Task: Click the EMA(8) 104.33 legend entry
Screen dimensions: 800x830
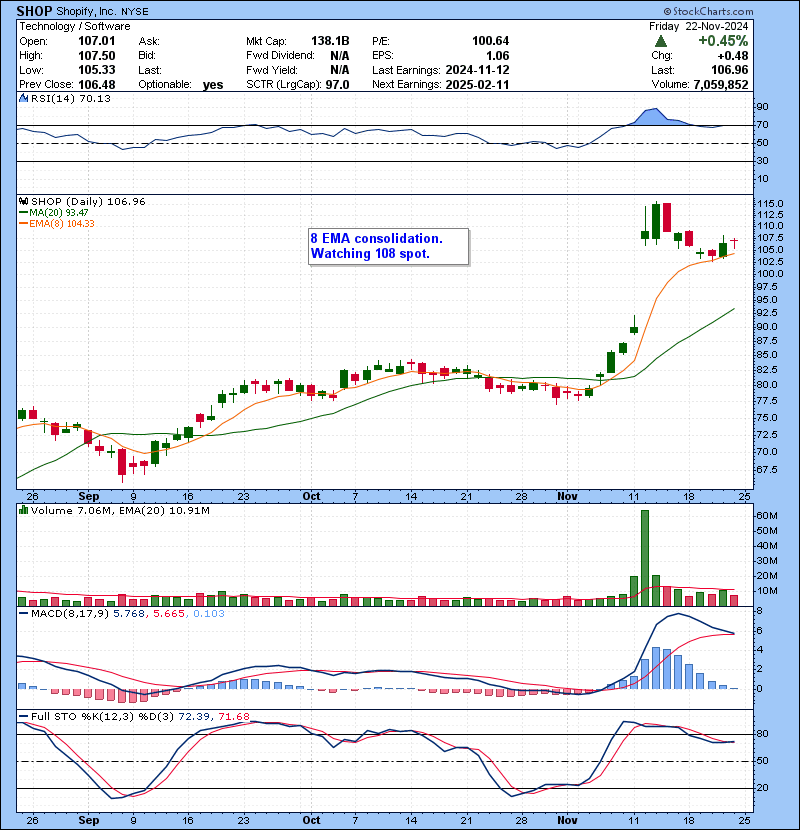Action: pyautogui.click(x=57, y=223)
